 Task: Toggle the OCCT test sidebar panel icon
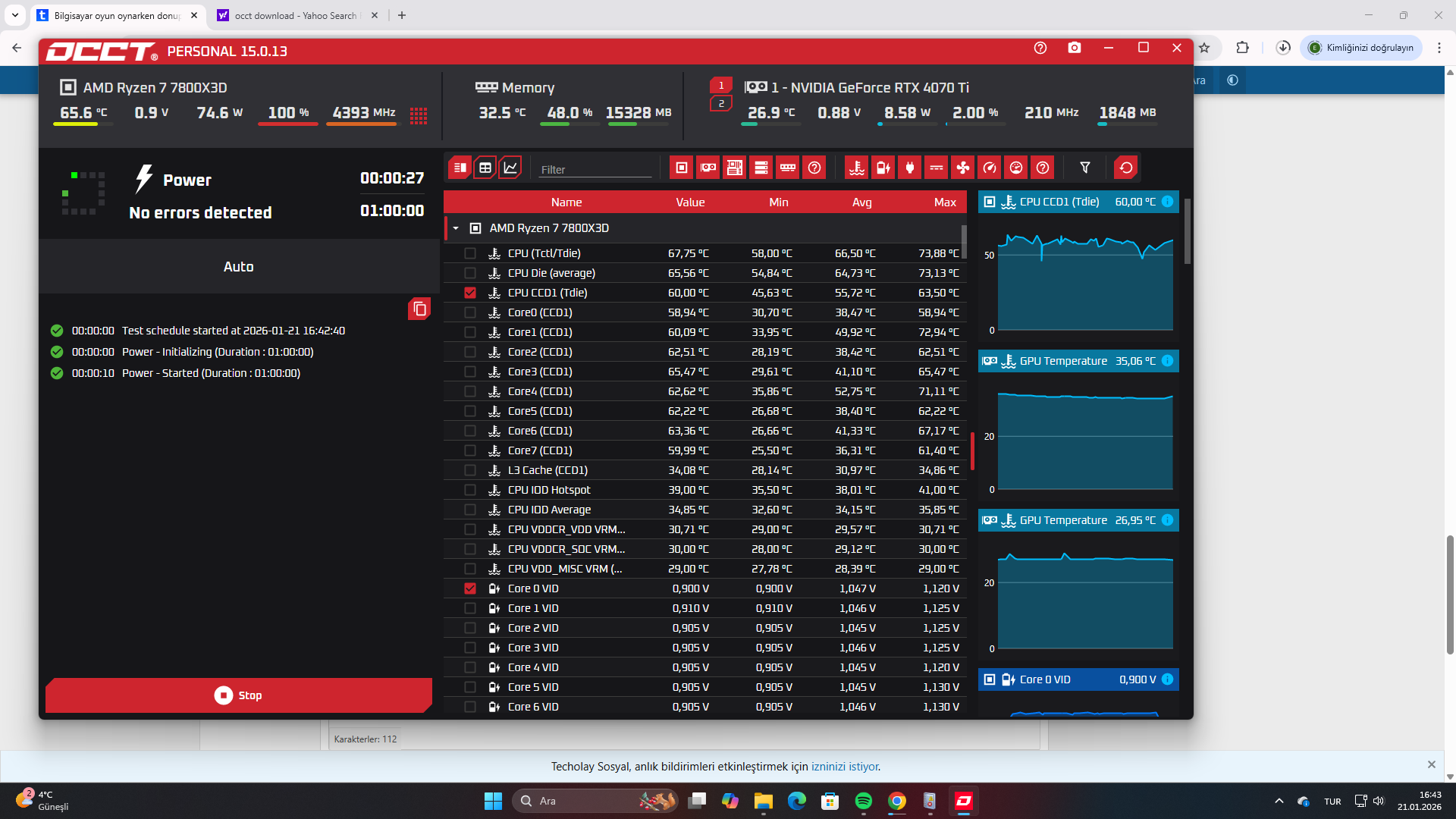pos(460,168)
